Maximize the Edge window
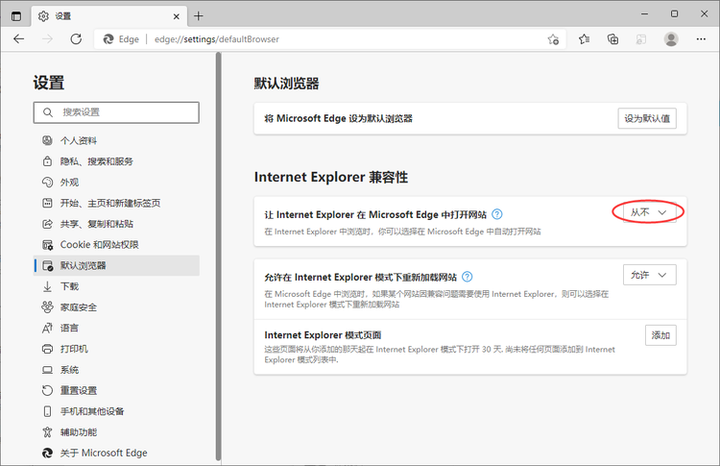This screenshot has width=720, height=466. tap(674, 14)
